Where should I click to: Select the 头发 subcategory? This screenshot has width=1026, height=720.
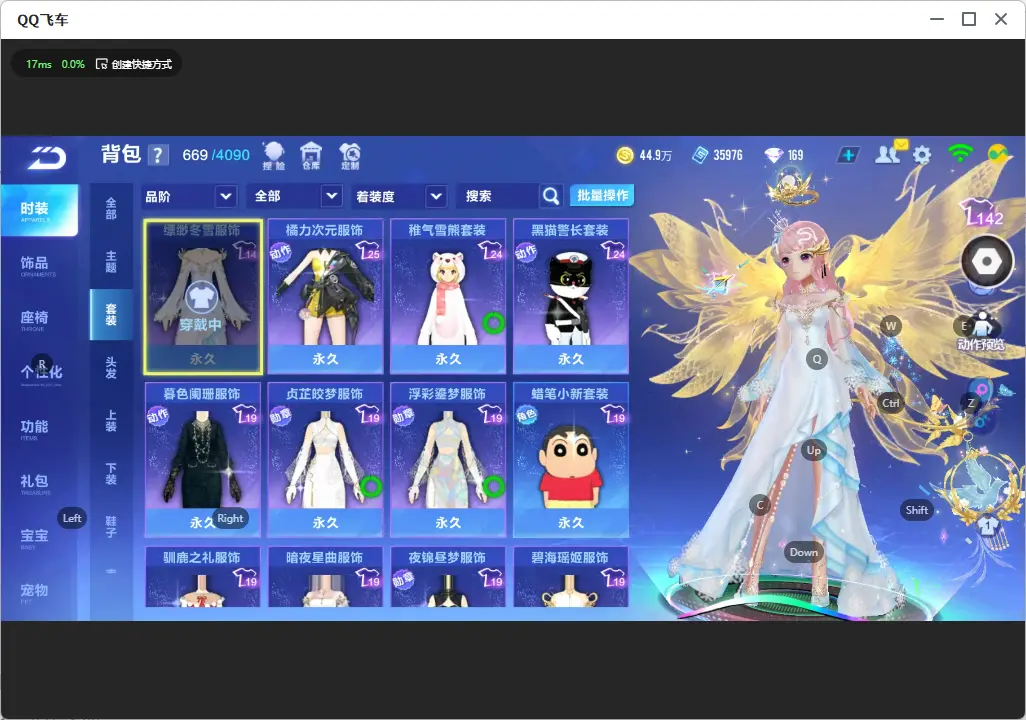click(111, 368)
